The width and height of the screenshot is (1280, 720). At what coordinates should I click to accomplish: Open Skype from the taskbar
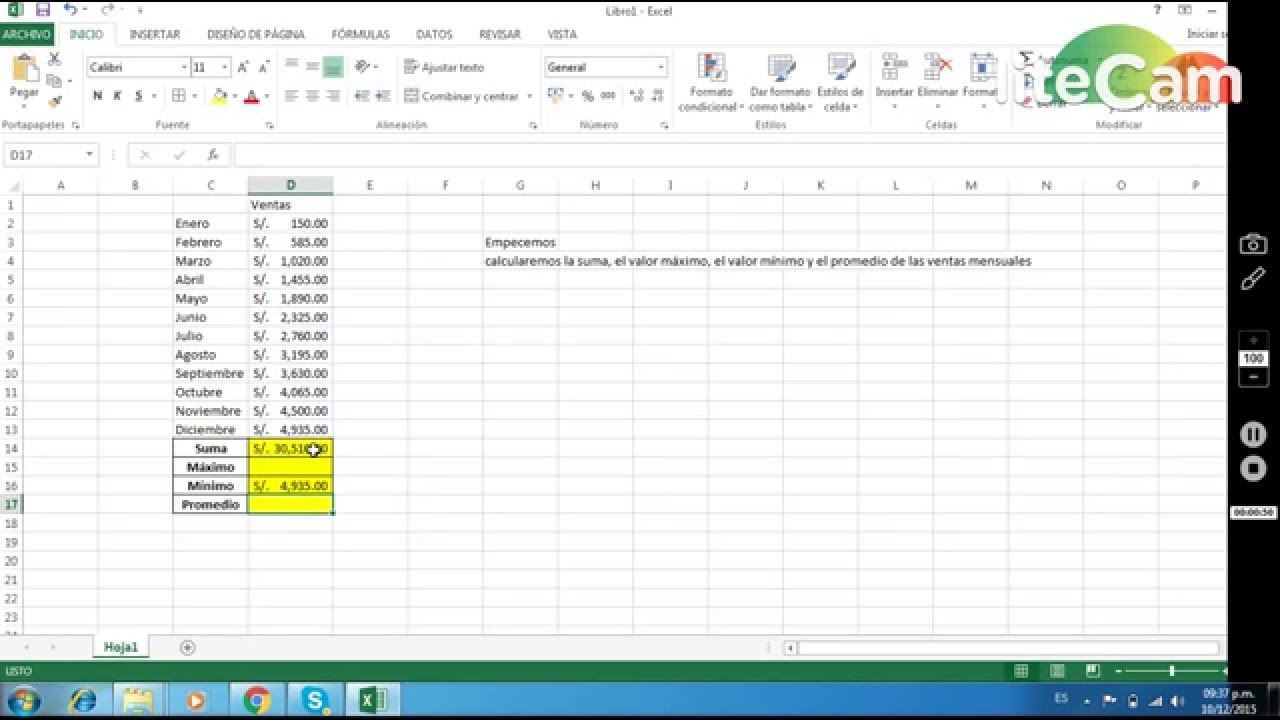coord(315,701)
